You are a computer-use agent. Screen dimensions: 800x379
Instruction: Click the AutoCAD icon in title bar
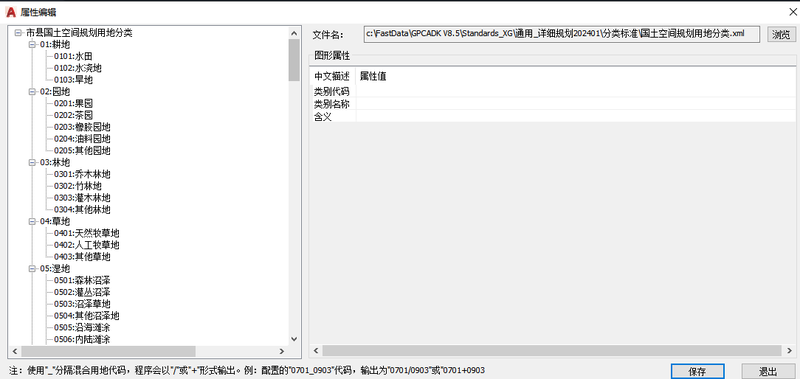(11, 12)
